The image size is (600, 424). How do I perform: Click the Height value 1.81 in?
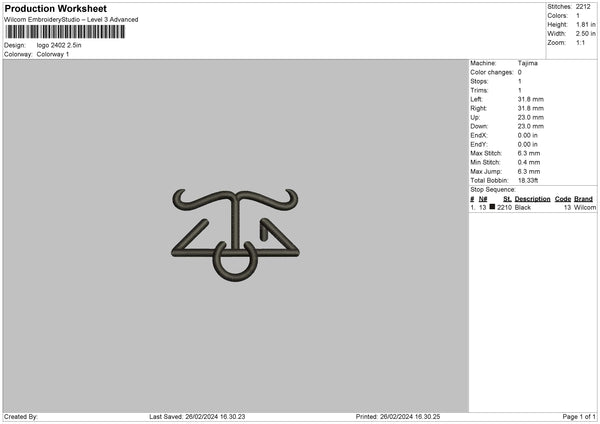[x=586, y=24]
